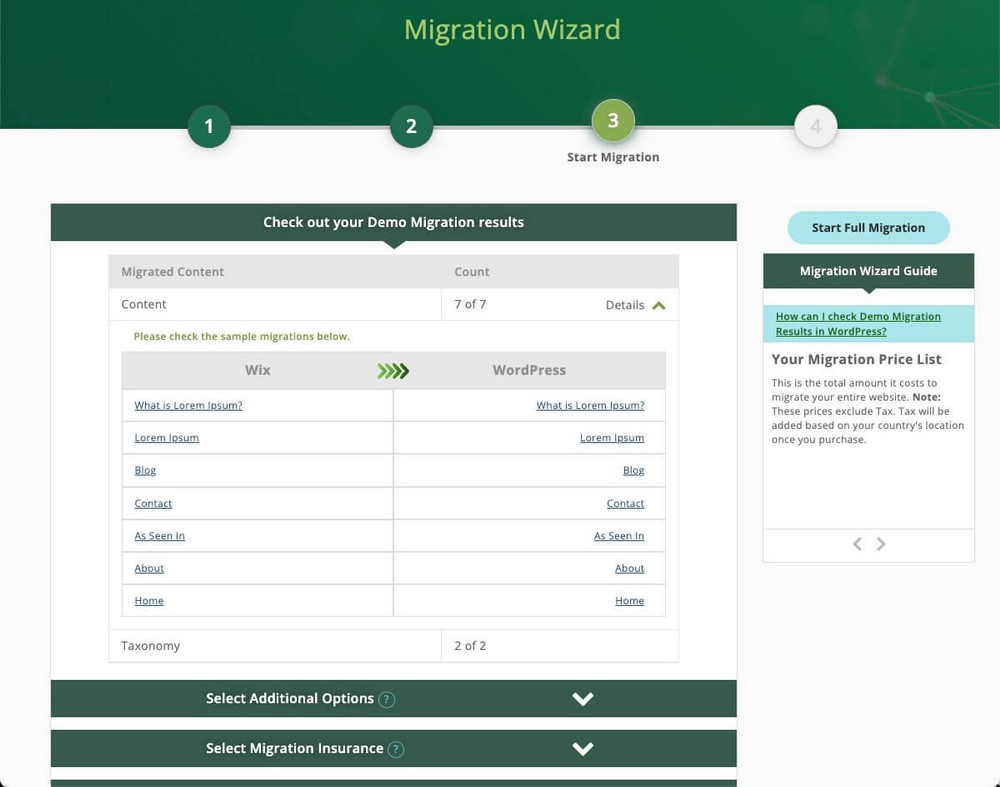
Task: Click help icon beside Select Additional Options
Action: [386, 700]
